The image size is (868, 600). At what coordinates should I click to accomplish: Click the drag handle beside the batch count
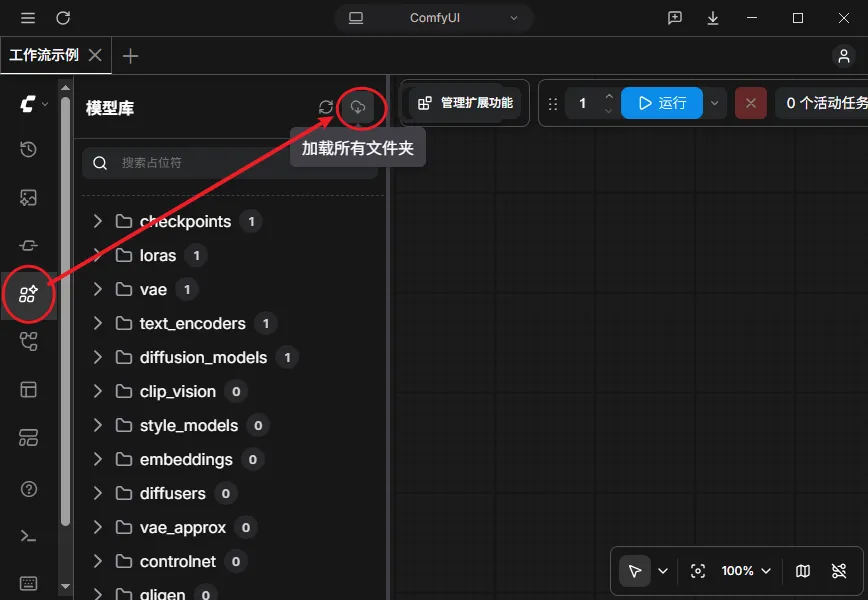[x=552, y=104]
